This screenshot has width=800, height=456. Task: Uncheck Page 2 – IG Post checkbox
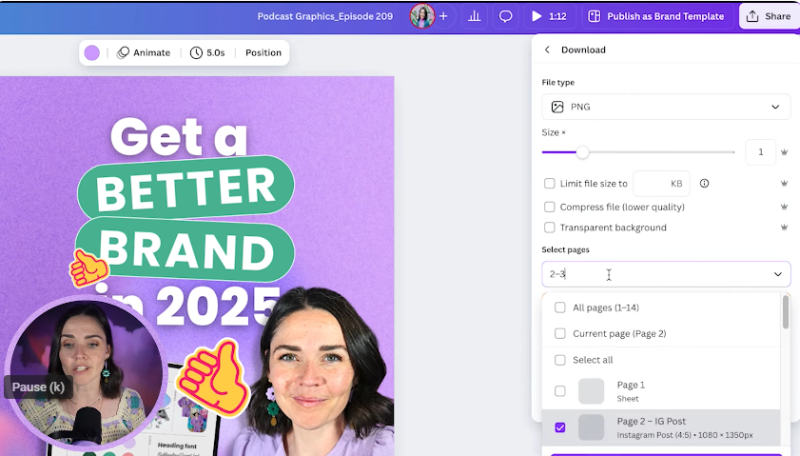point(560,427)
